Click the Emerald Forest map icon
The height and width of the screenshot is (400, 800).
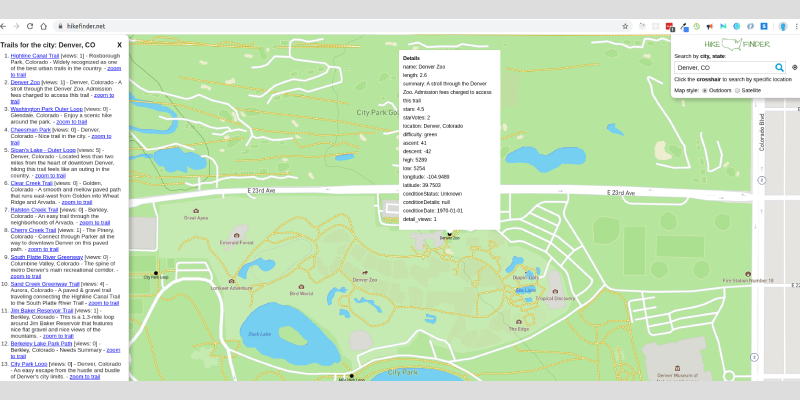(x=236, y=235)
